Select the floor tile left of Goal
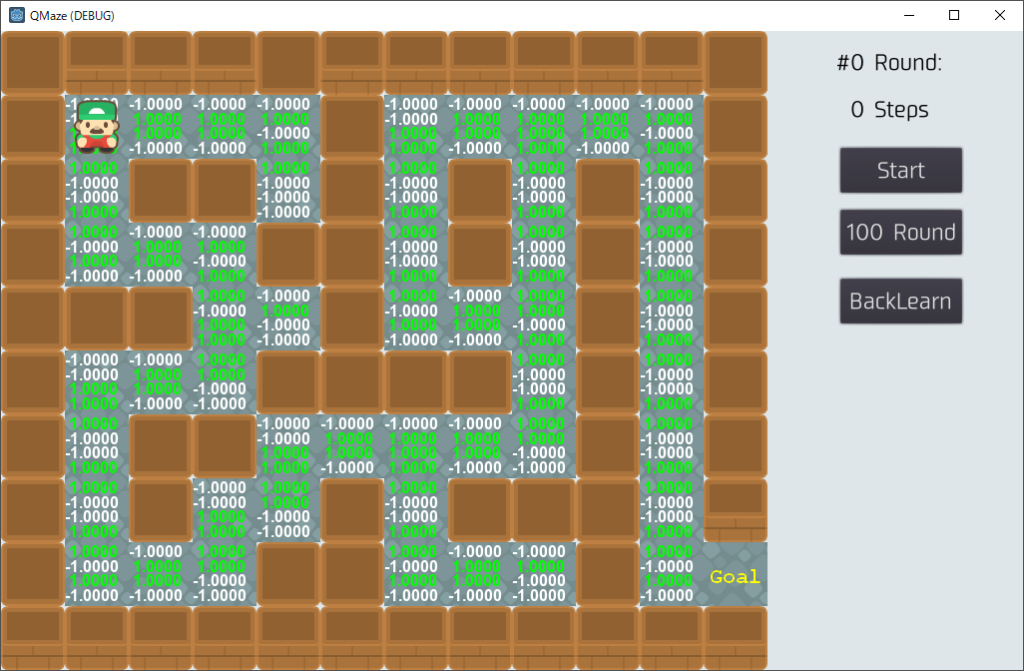This screenshot has width=1024, height=671. pyautogui.click(x=671, y=574)
